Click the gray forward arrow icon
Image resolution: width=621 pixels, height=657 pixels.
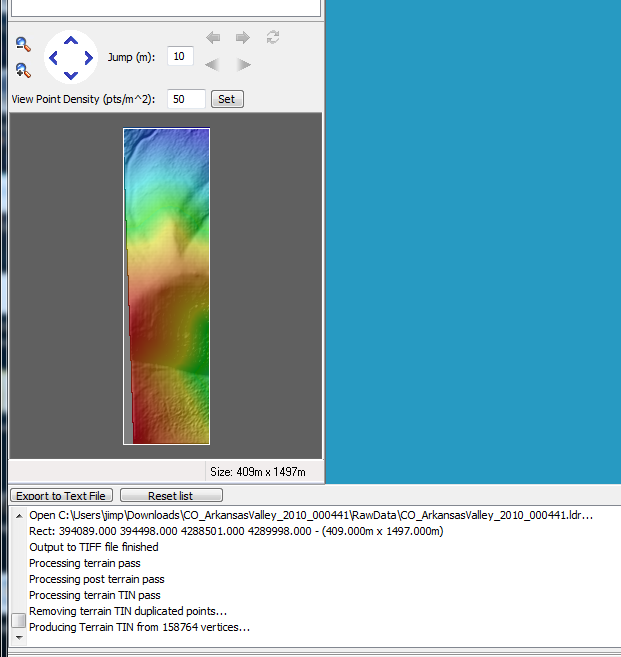[x=242, y=38]
